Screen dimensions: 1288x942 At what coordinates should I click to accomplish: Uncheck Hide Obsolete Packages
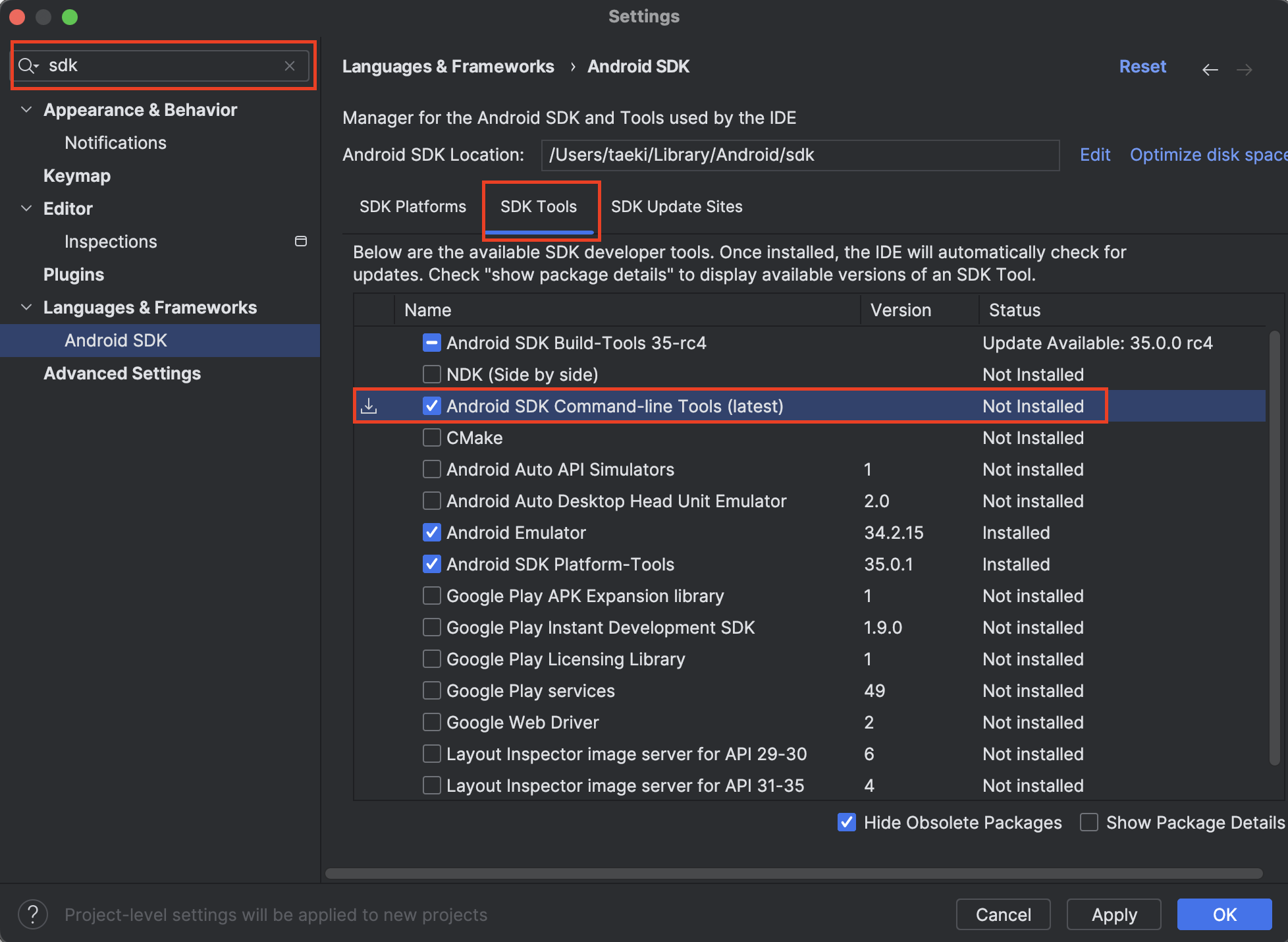coord(847,822)
